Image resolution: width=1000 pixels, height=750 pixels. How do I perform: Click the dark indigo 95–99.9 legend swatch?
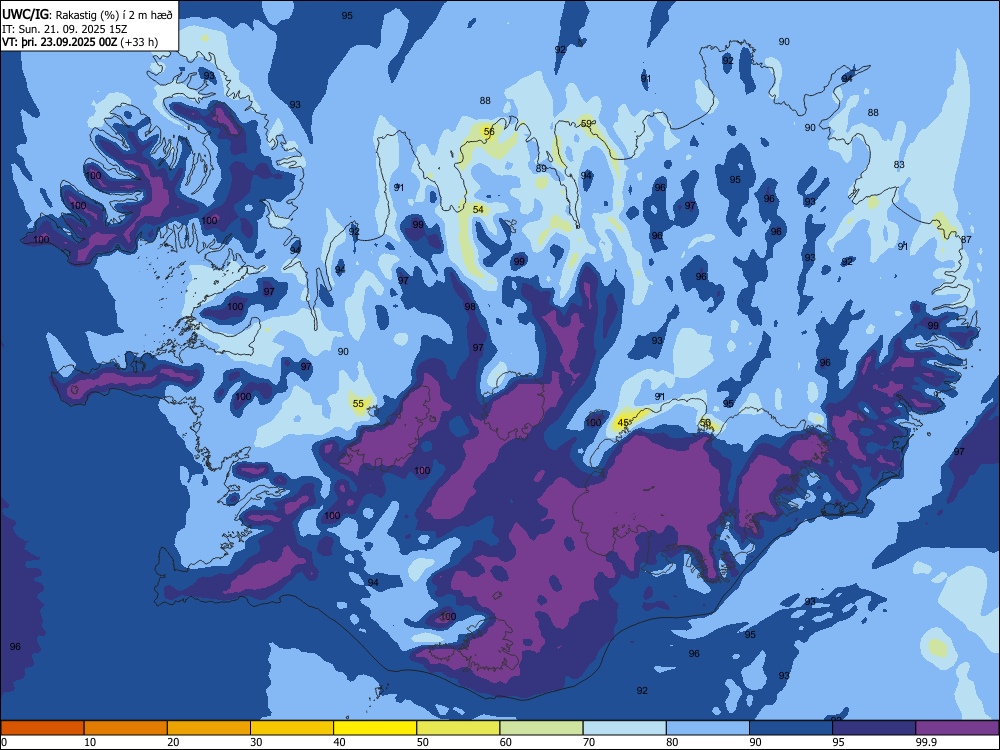874,728
